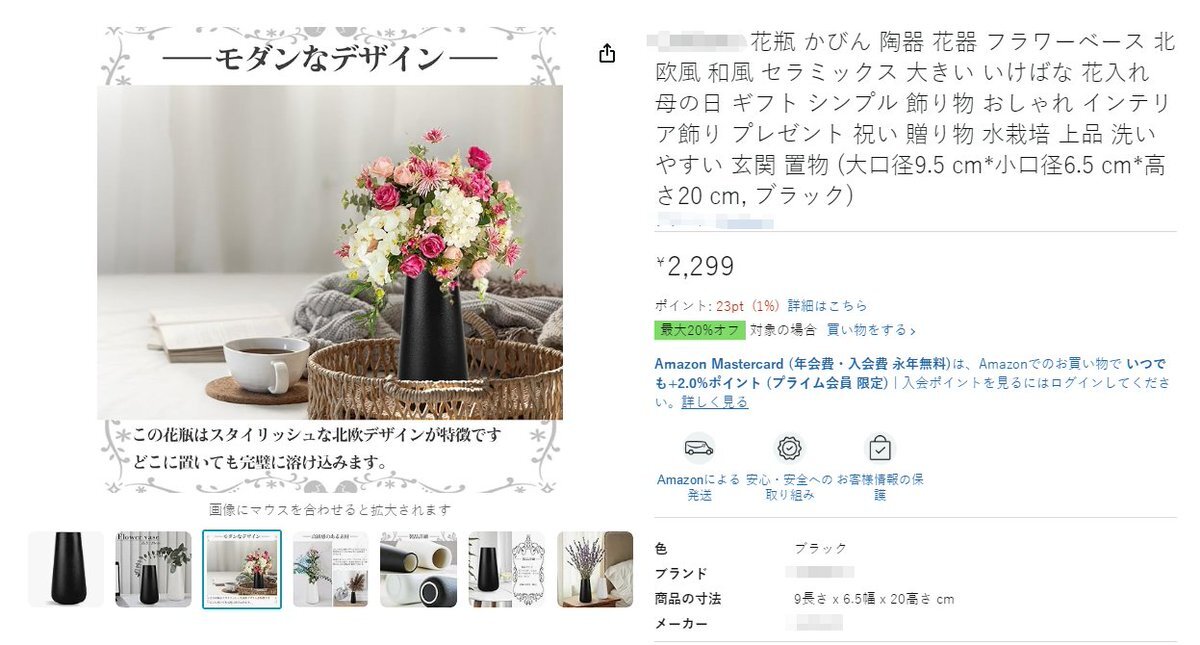Screen dimensions: 1200x645
Task: Expand the 買い物をする chevron link
Action: click(871, 330)
